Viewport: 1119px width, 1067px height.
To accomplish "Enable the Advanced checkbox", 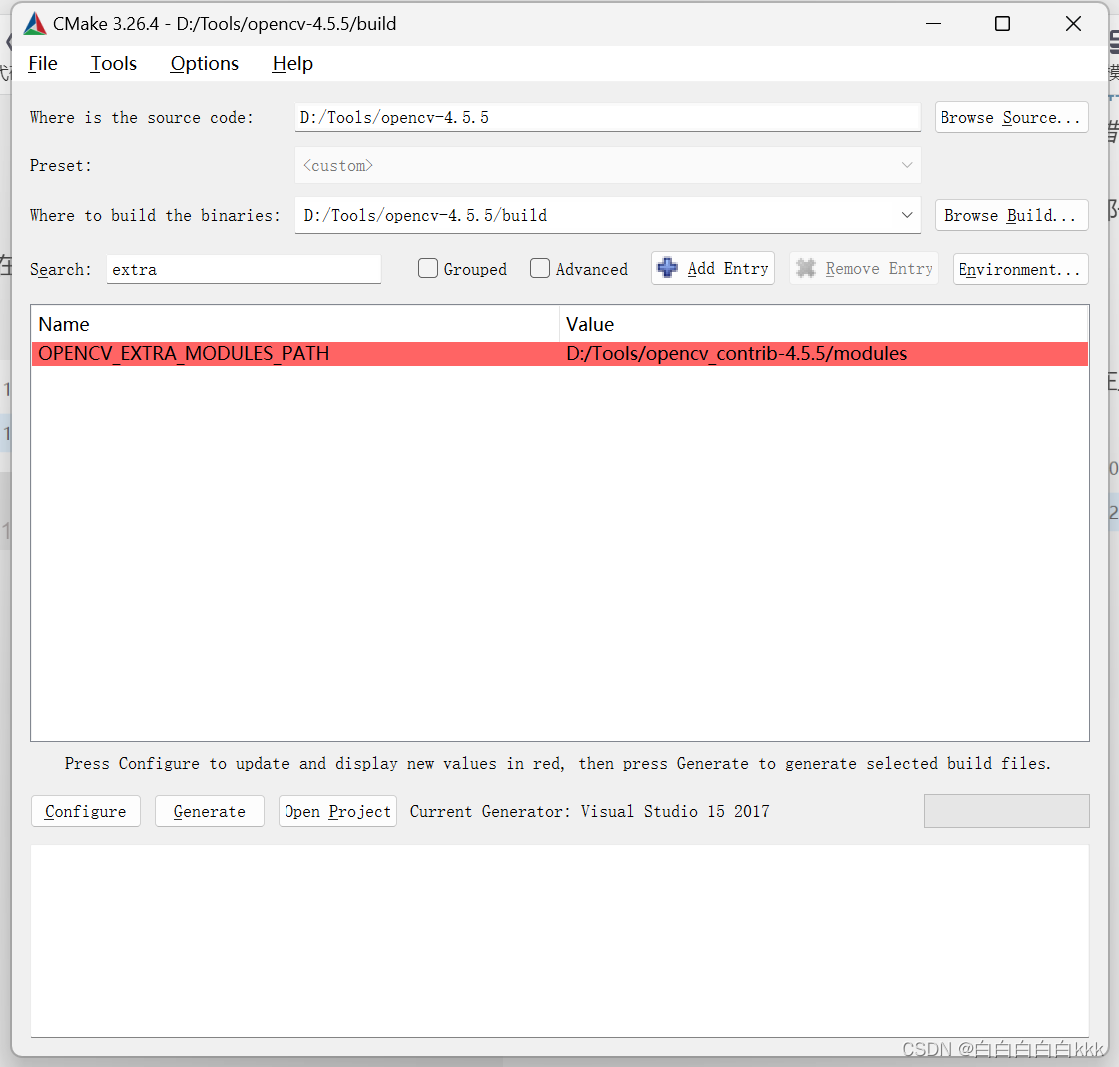I will [x=540, y=268].
